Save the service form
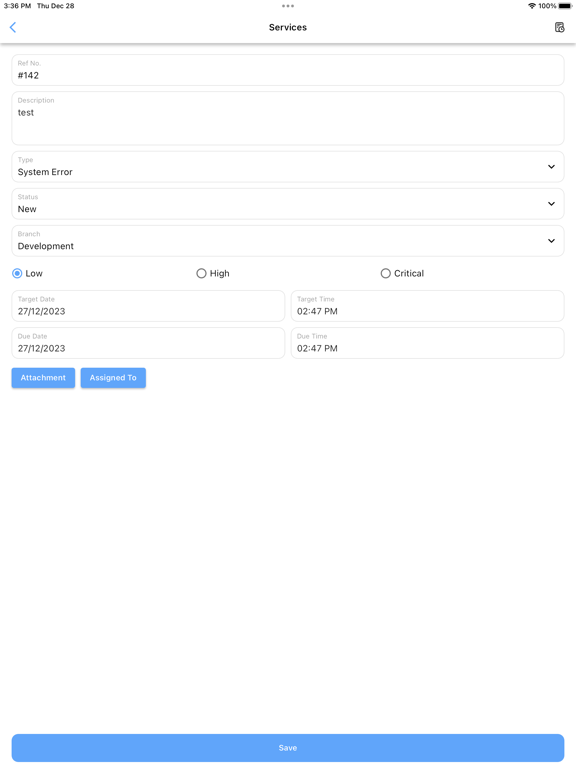Image resolution: width=576 pixels, height=768 pixels. (x=288, y=747)
